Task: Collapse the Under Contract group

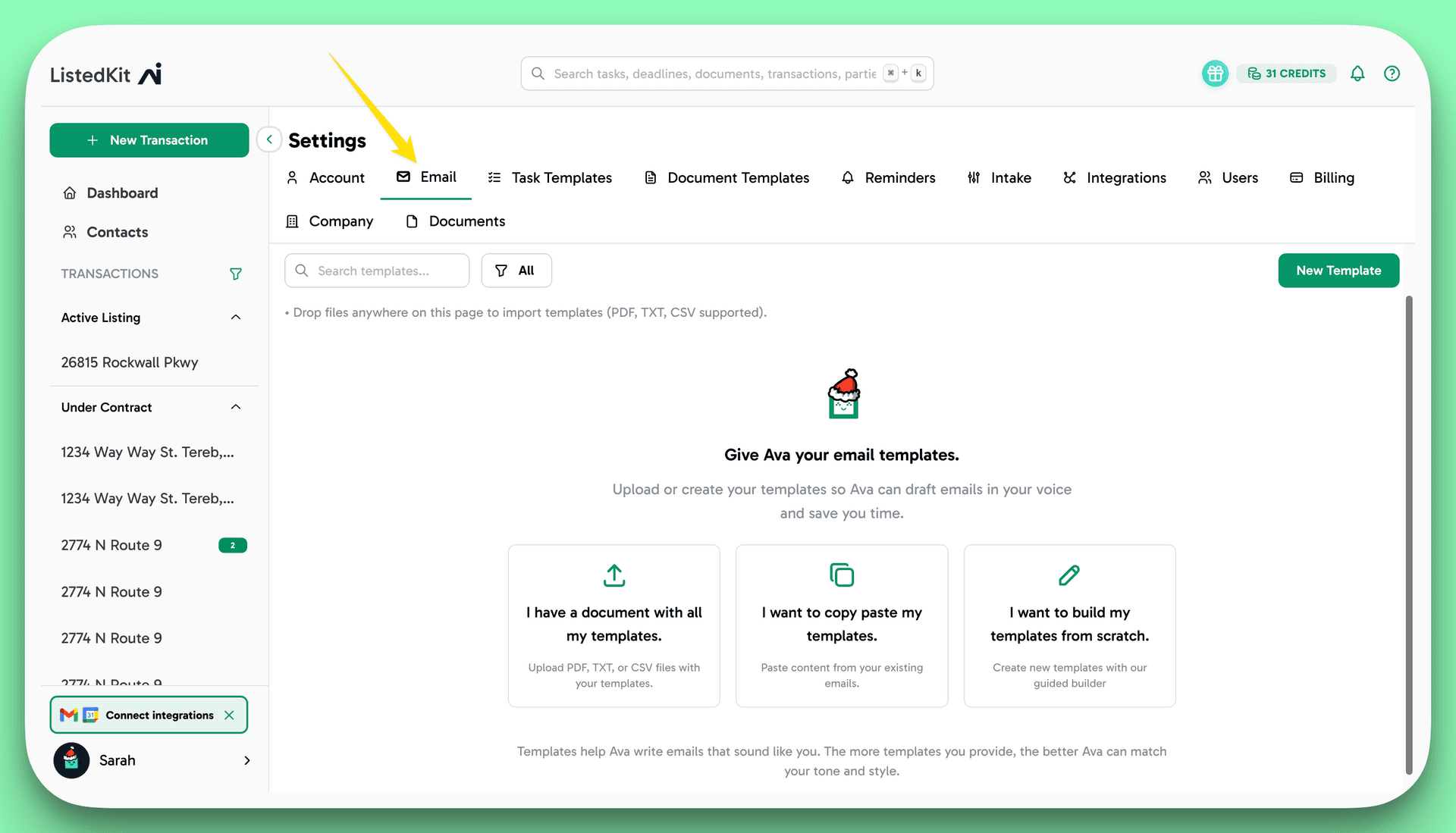Action: pyautogui.click(x=235, y=407)
